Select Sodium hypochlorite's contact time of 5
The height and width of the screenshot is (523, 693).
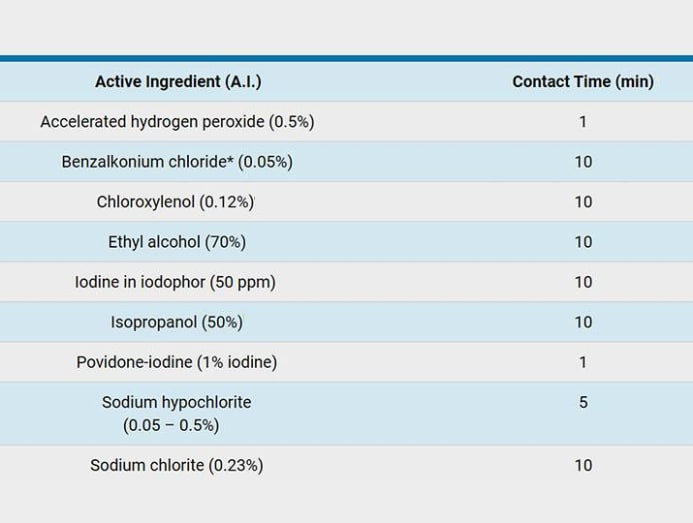tap(583, 403)
